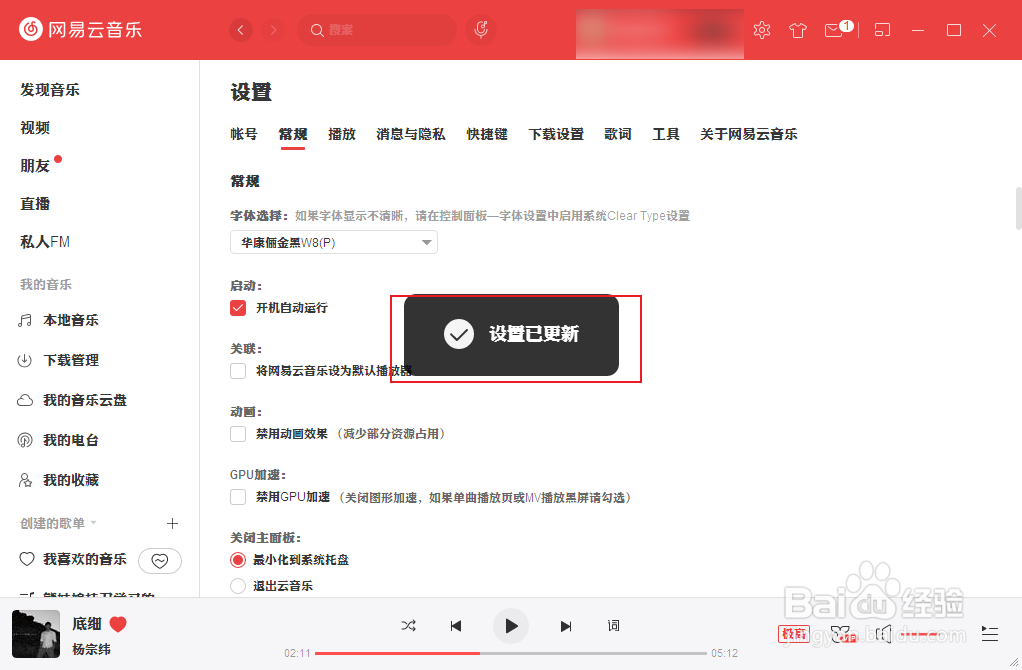This screenshot has width=1022, height=670.
Task: Open the message inbox envelope icon
Action: tap(832, 30)
